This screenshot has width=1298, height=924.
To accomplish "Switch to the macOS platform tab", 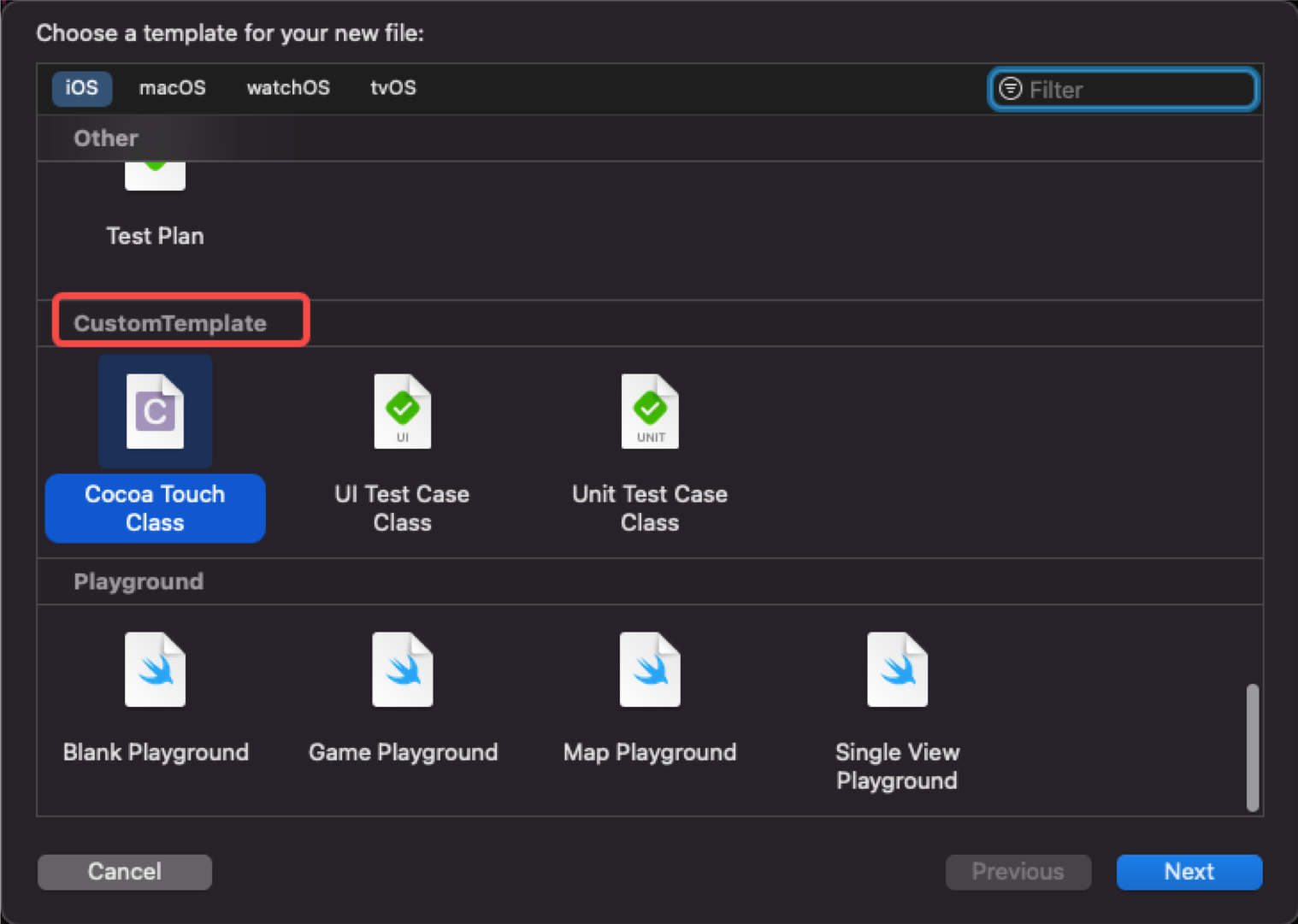I will pyautogui.click(x=173, y=88).
